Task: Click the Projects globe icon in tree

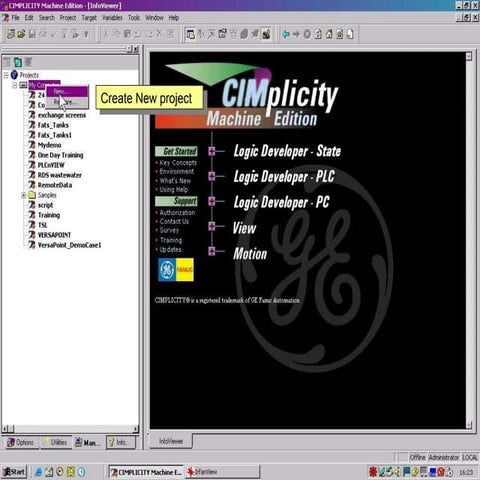Action: pos(14,75)
